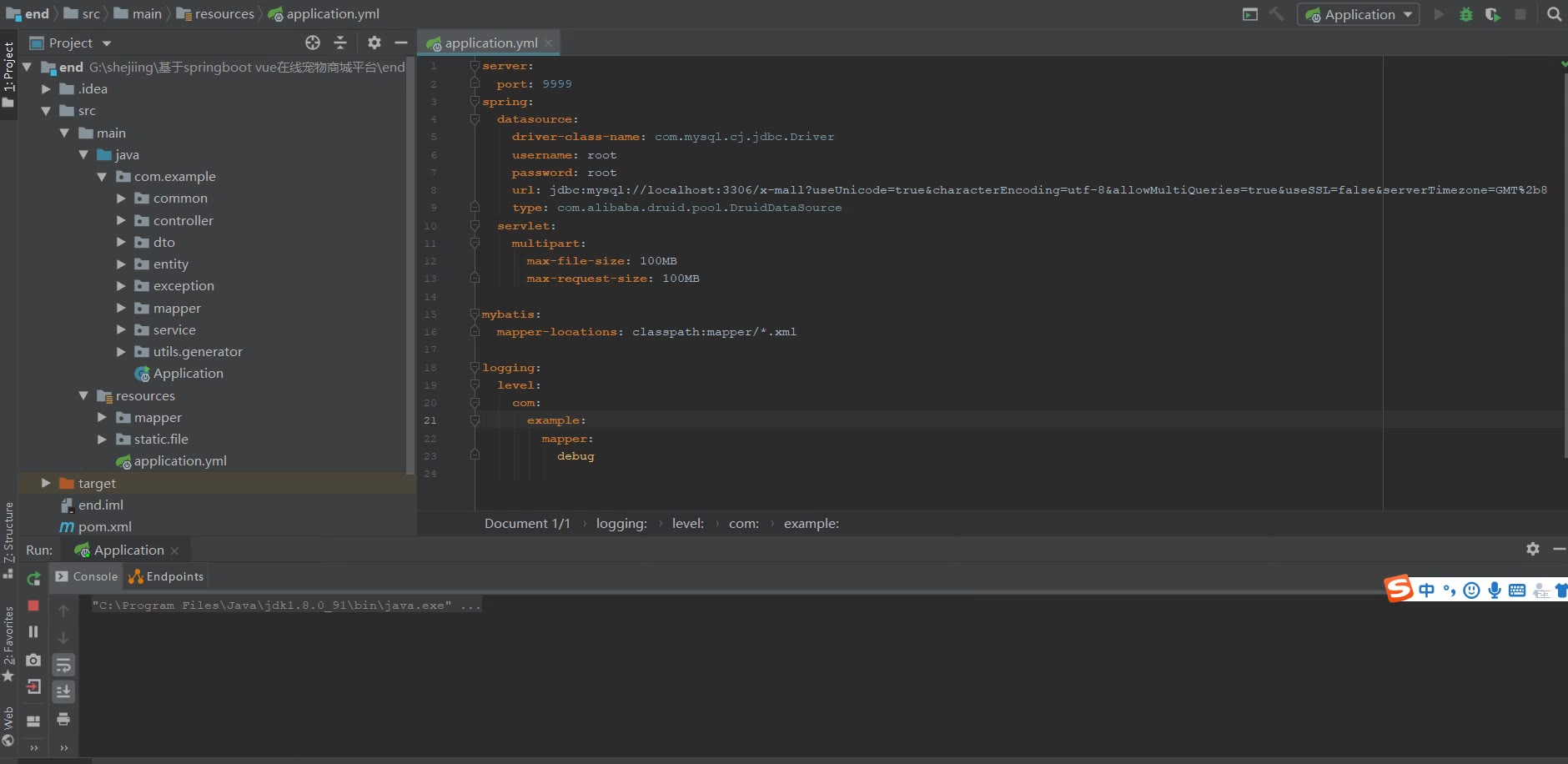Click the resources breadcrumb in navigation bar
The height and width of the screenshot is (764, 1568).
click(x=224, y=14)
